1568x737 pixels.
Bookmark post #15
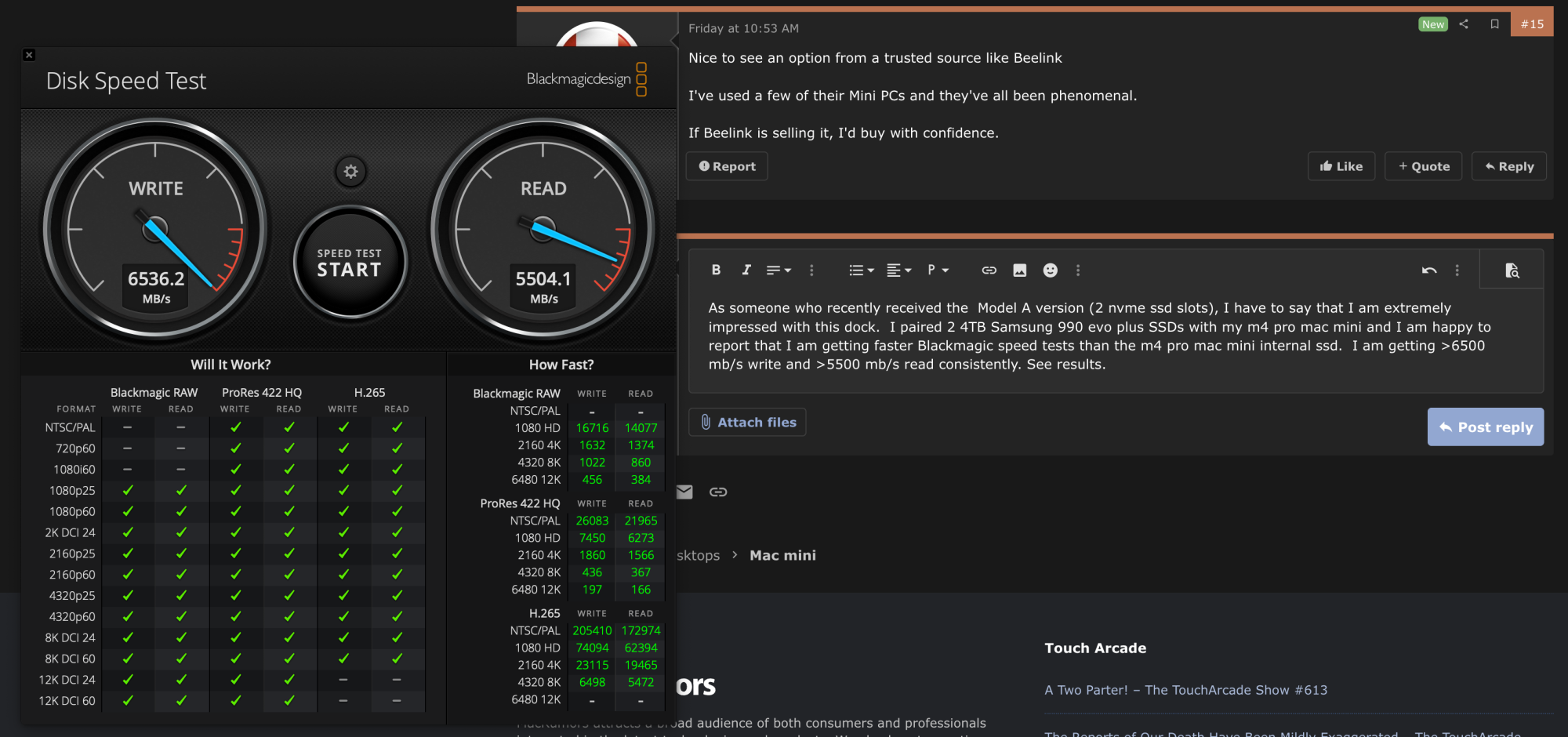(1494, 24)
